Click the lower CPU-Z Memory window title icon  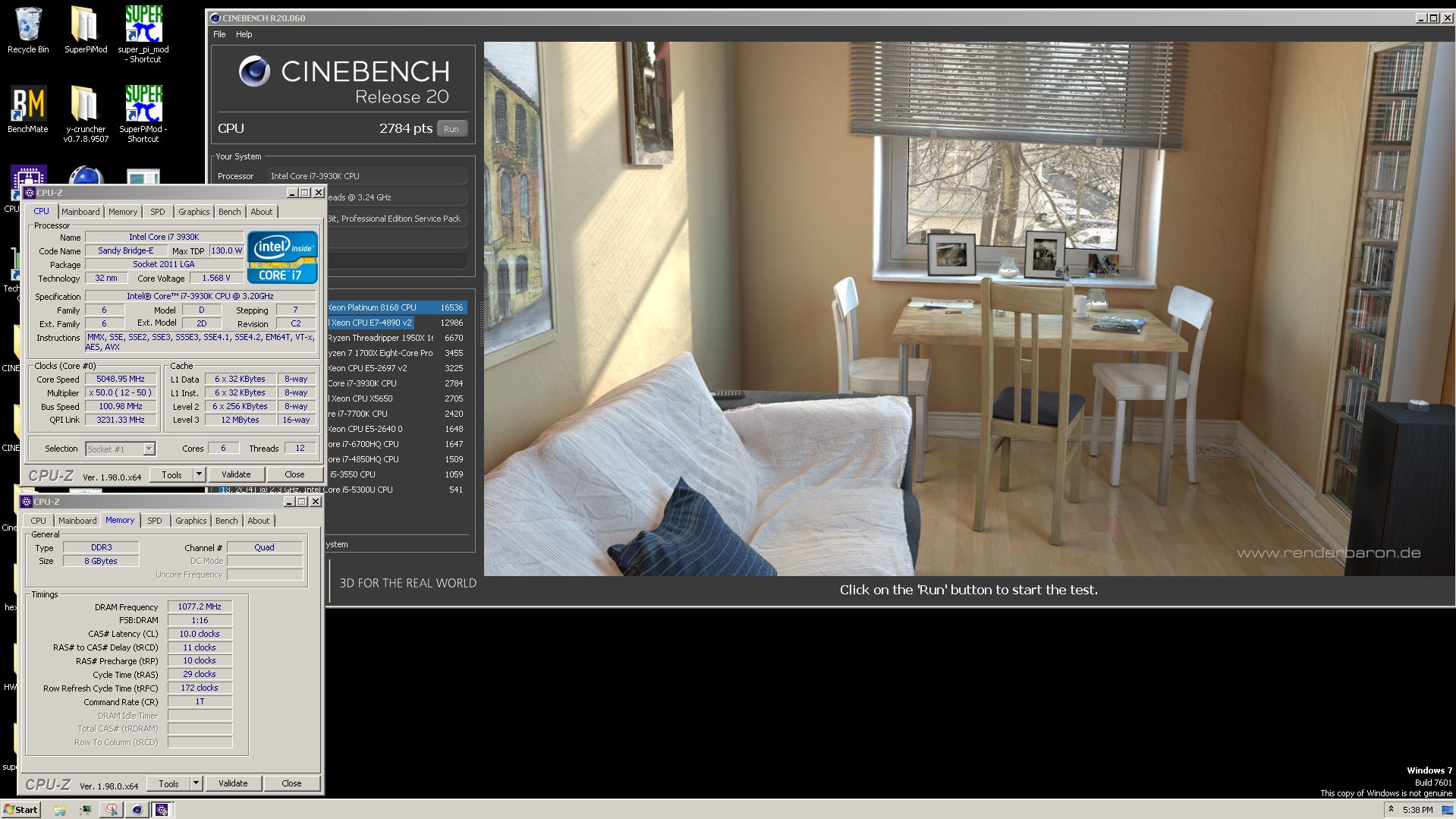[27, 502]
